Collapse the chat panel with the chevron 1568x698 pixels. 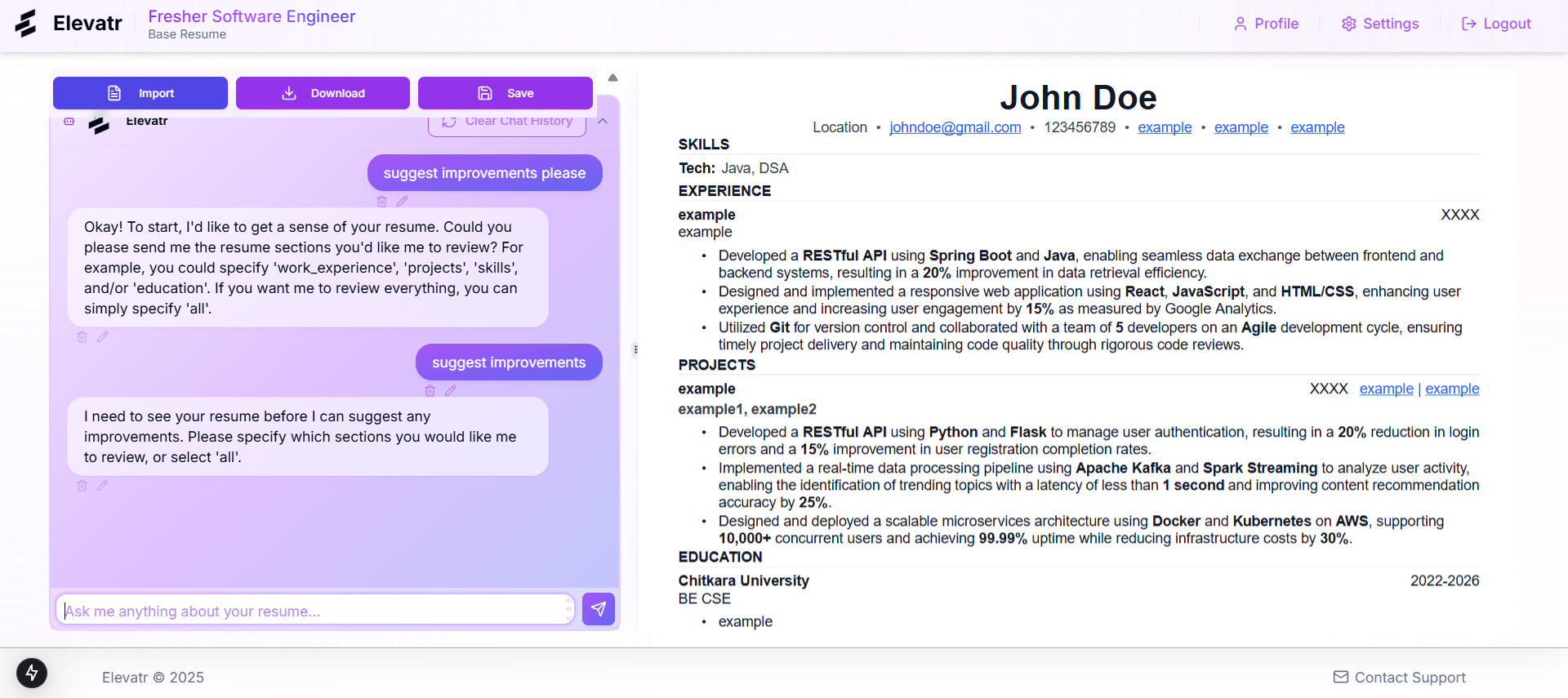click(x=603, y=121)
